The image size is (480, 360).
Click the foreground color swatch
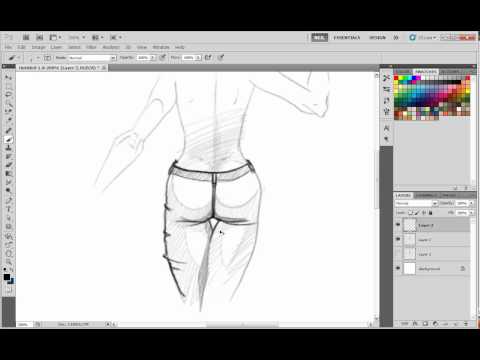point(7,277)
